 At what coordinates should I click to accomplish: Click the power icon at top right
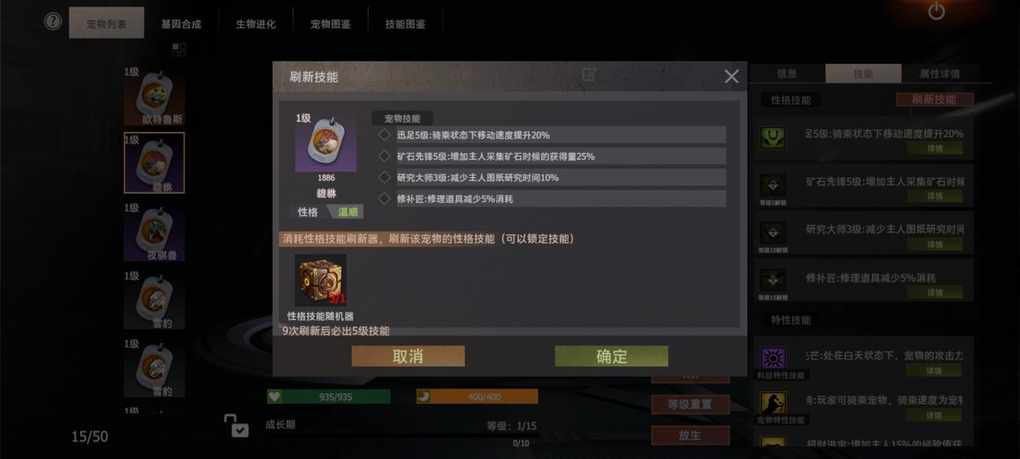[936, 11]
